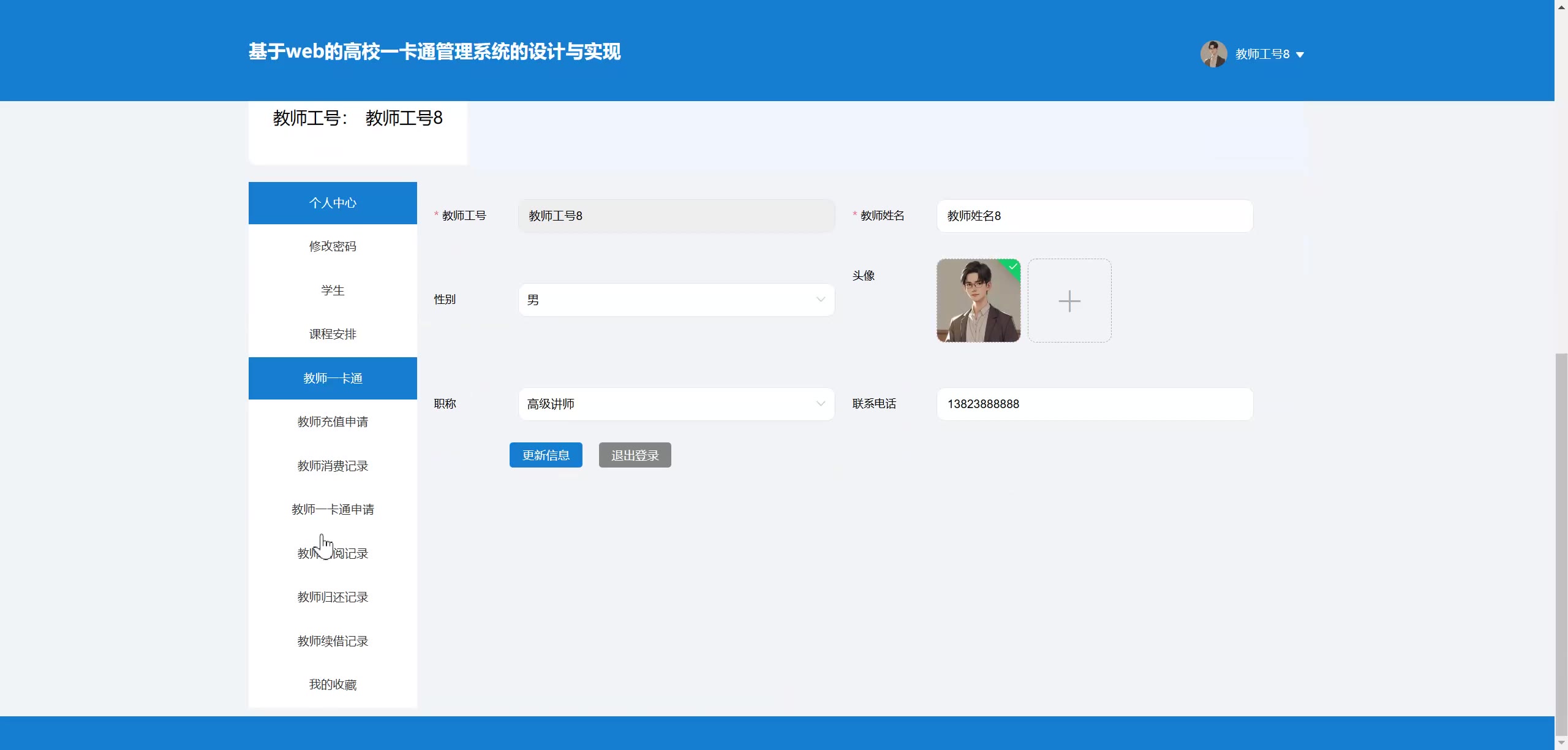Open the 个人中心 menu item
Screen dimensions: 1568x750
333,203
